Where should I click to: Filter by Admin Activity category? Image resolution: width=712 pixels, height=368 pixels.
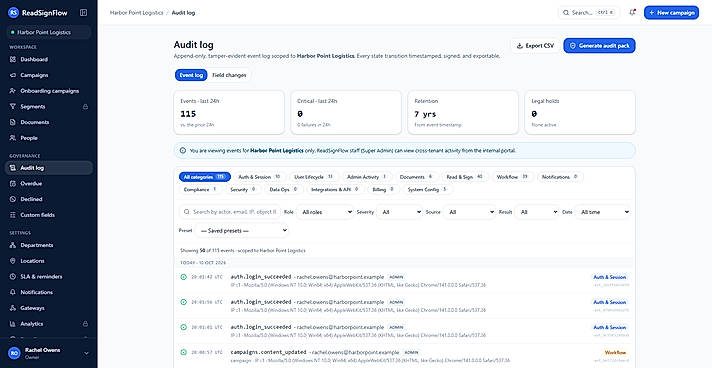(366, 177)
